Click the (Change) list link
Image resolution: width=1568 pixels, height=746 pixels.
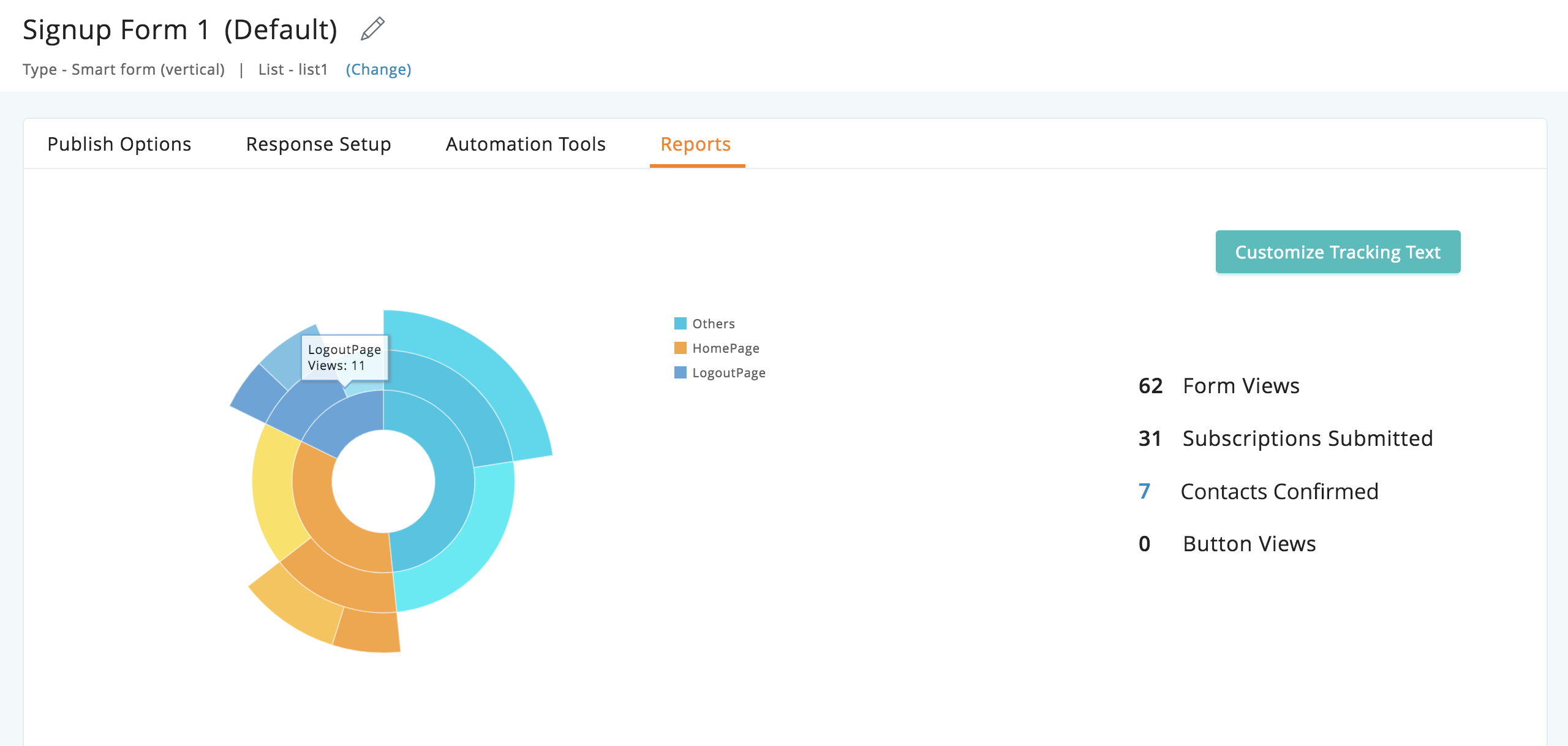(x=379, y=69)
